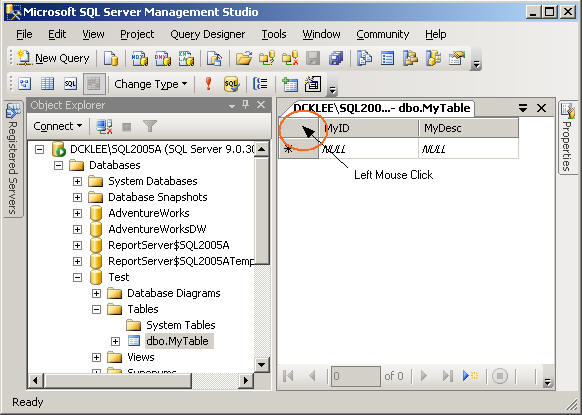Expand the AdventureWorksDW database
Image resolution: width=582 pixels, height=415 pixels.
coord(77,229)
